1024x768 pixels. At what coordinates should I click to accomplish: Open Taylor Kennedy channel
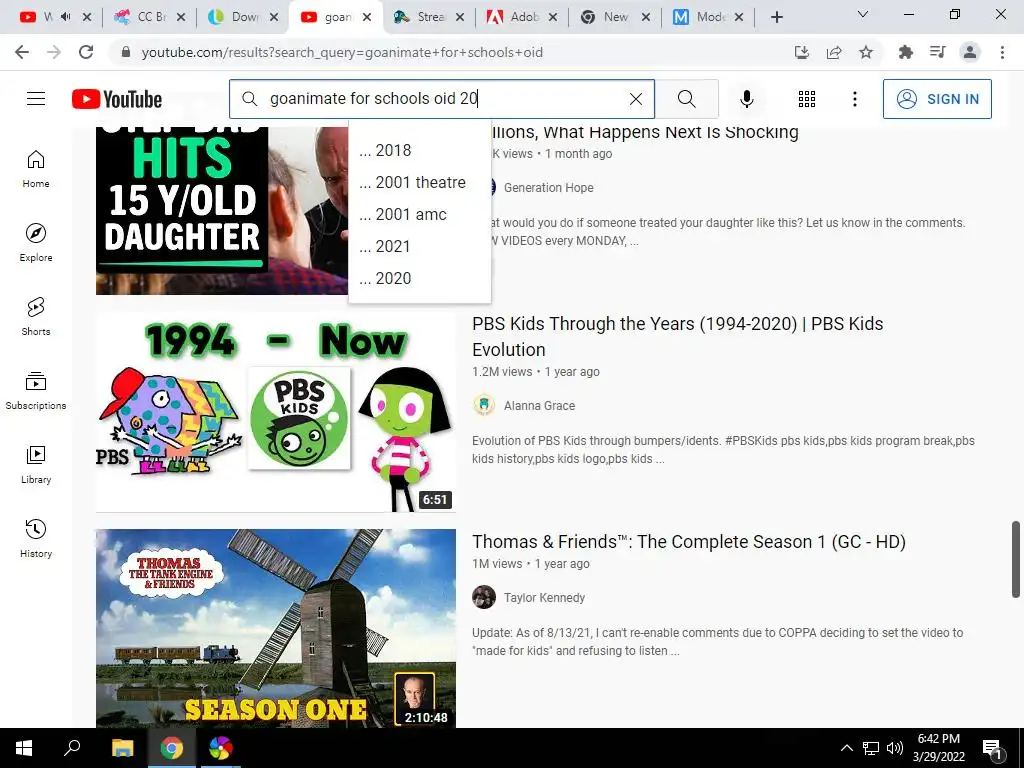point(544,598)
